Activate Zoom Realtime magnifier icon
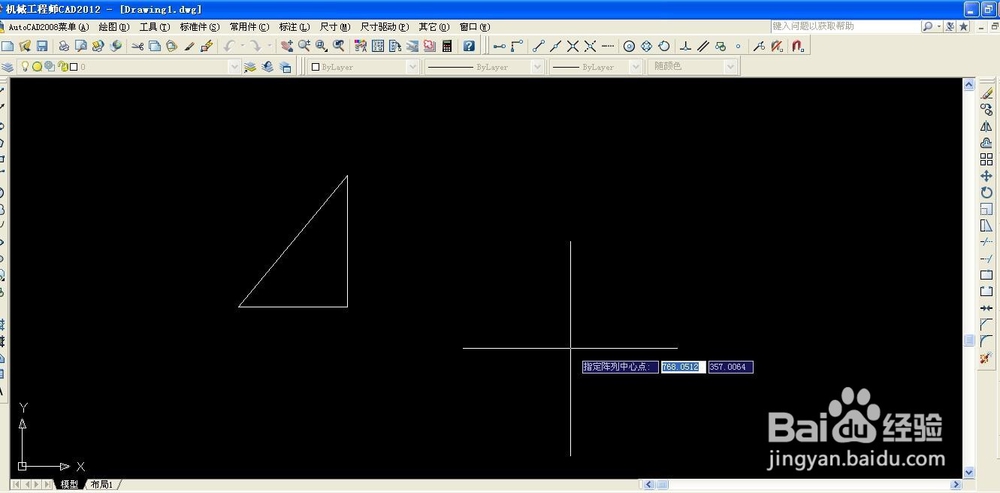 [304, 46]
